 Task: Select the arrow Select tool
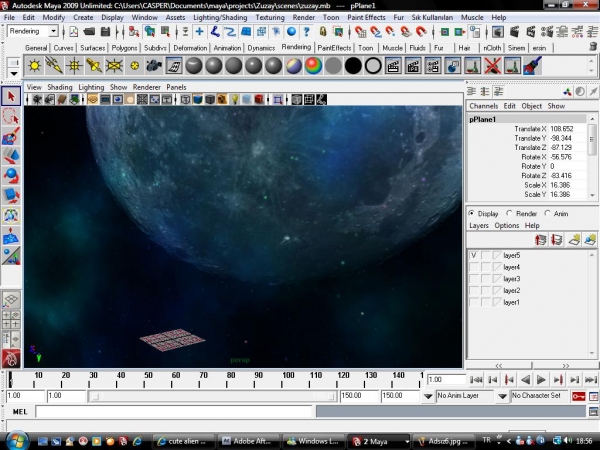11,96
